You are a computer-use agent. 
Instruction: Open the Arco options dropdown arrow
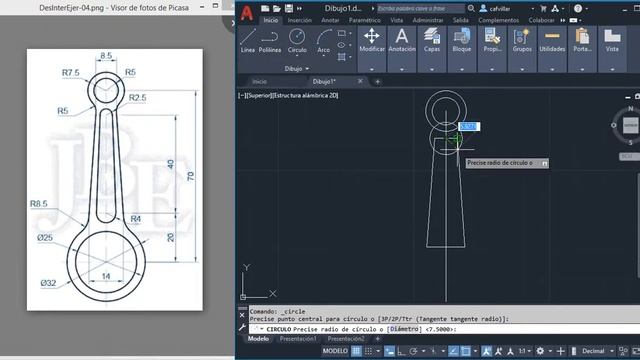tap(324, 56)
